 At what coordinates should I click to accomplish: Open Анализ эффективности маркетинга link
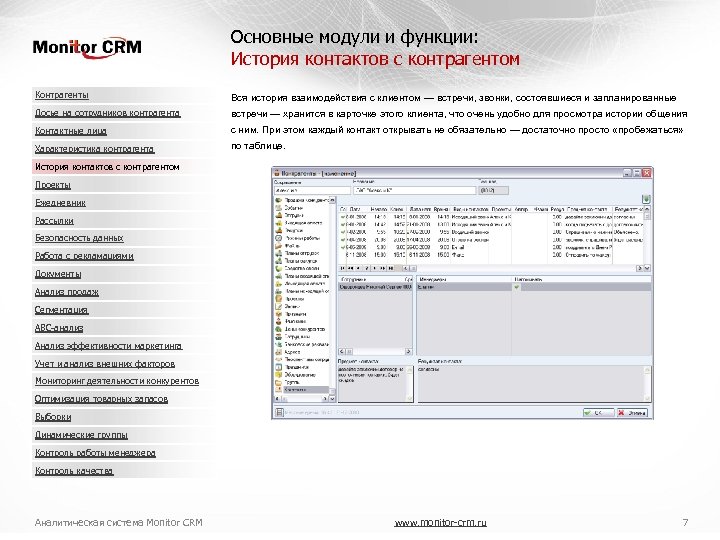pyautogui.click(x=108, y=345)
